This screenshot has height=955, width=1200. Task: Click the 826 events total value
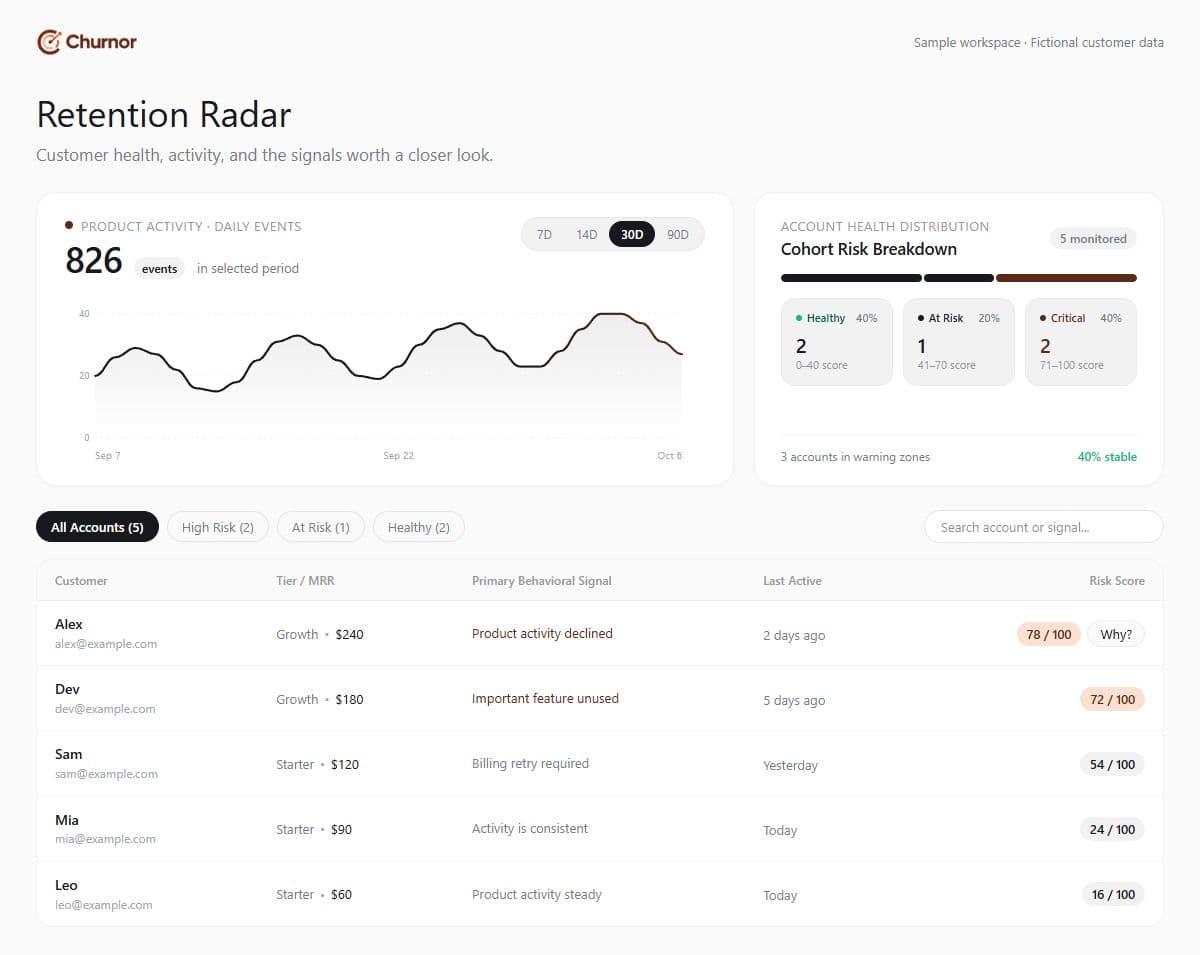click(94, 261)
